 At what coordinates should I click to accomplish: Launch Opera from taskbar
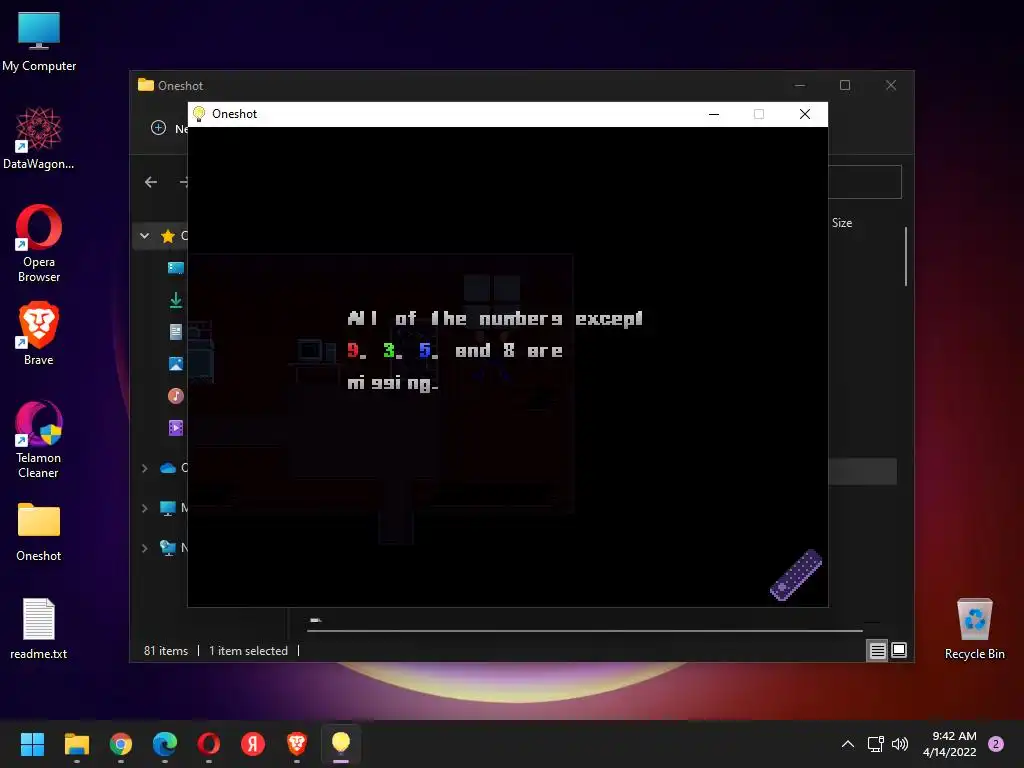(x=209, y=744)
